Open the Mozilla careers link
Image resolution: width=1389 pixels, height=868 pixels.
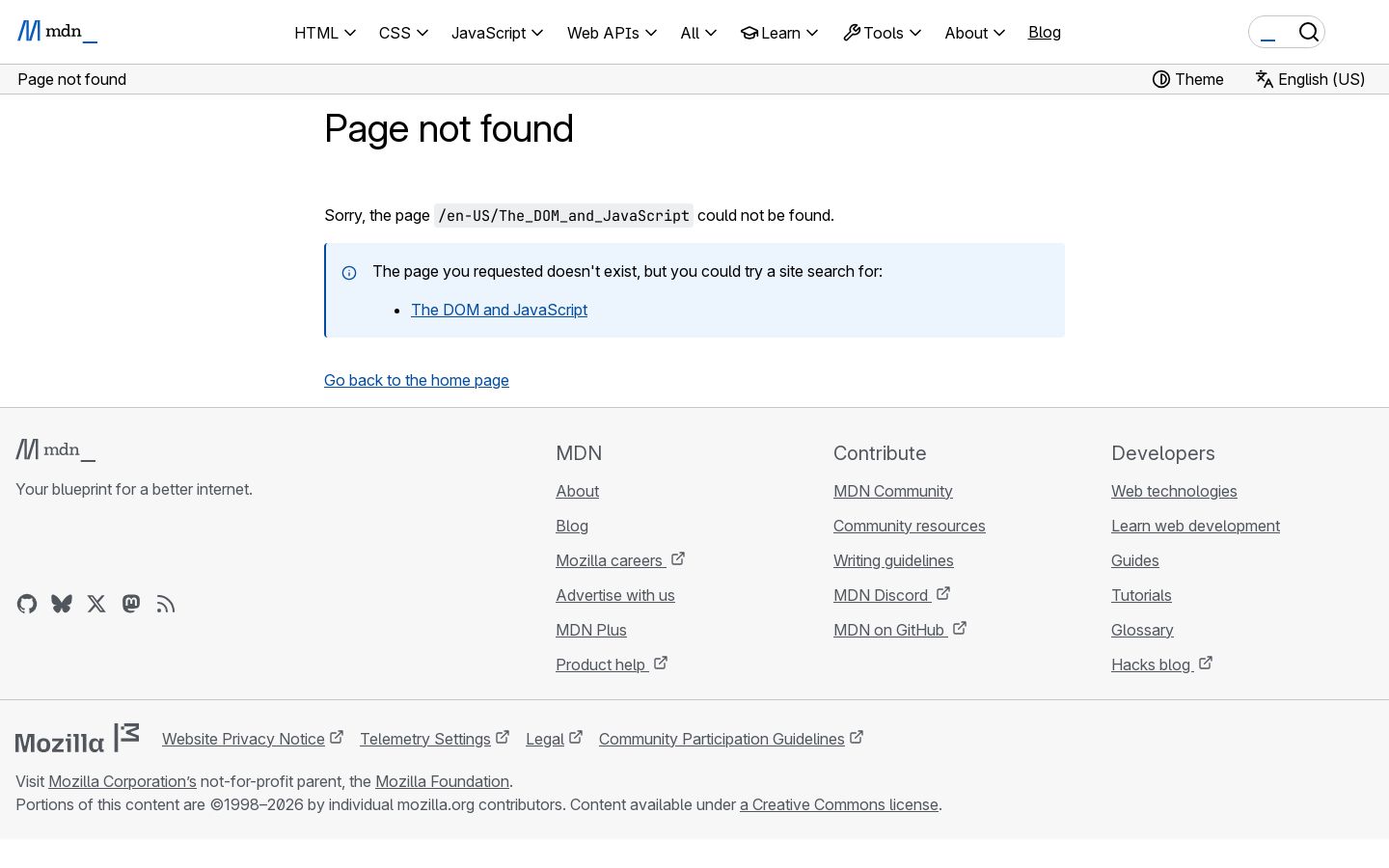click(620, 560)
